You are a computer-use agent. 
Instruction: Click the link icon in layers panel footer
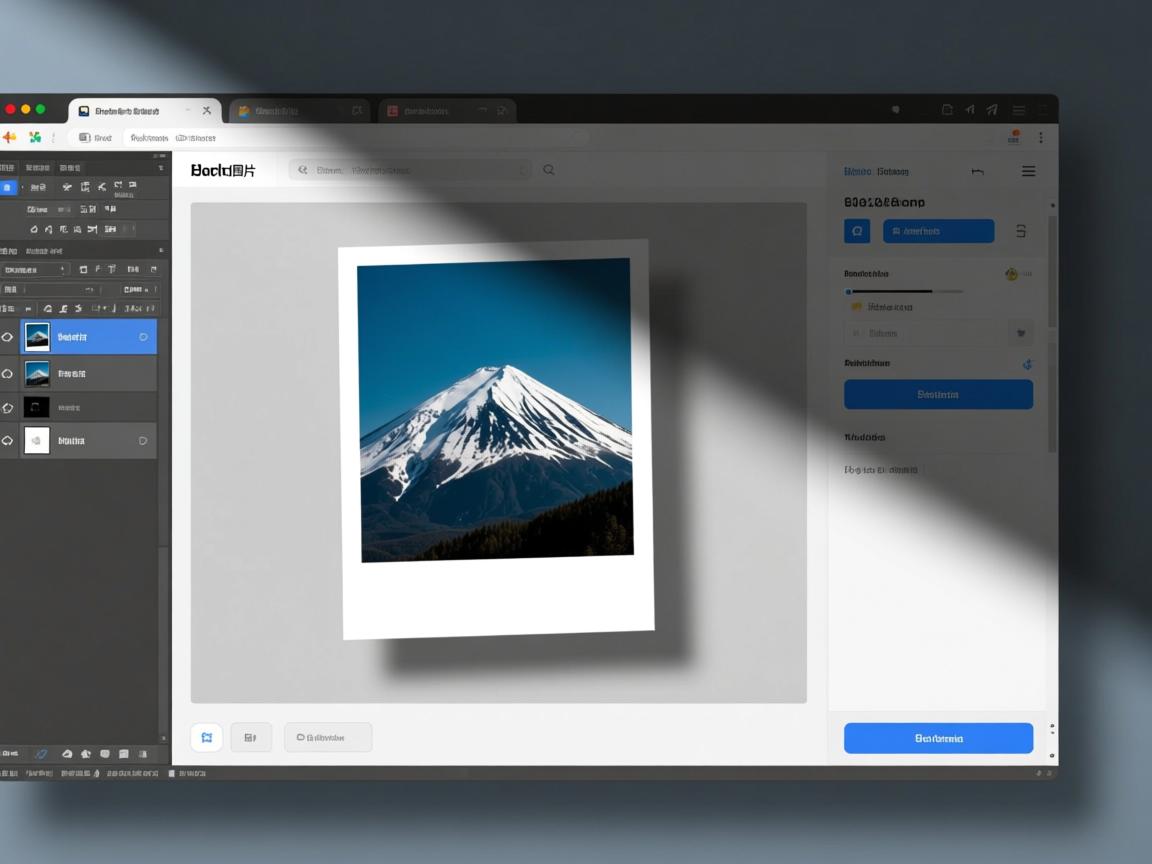41,754
